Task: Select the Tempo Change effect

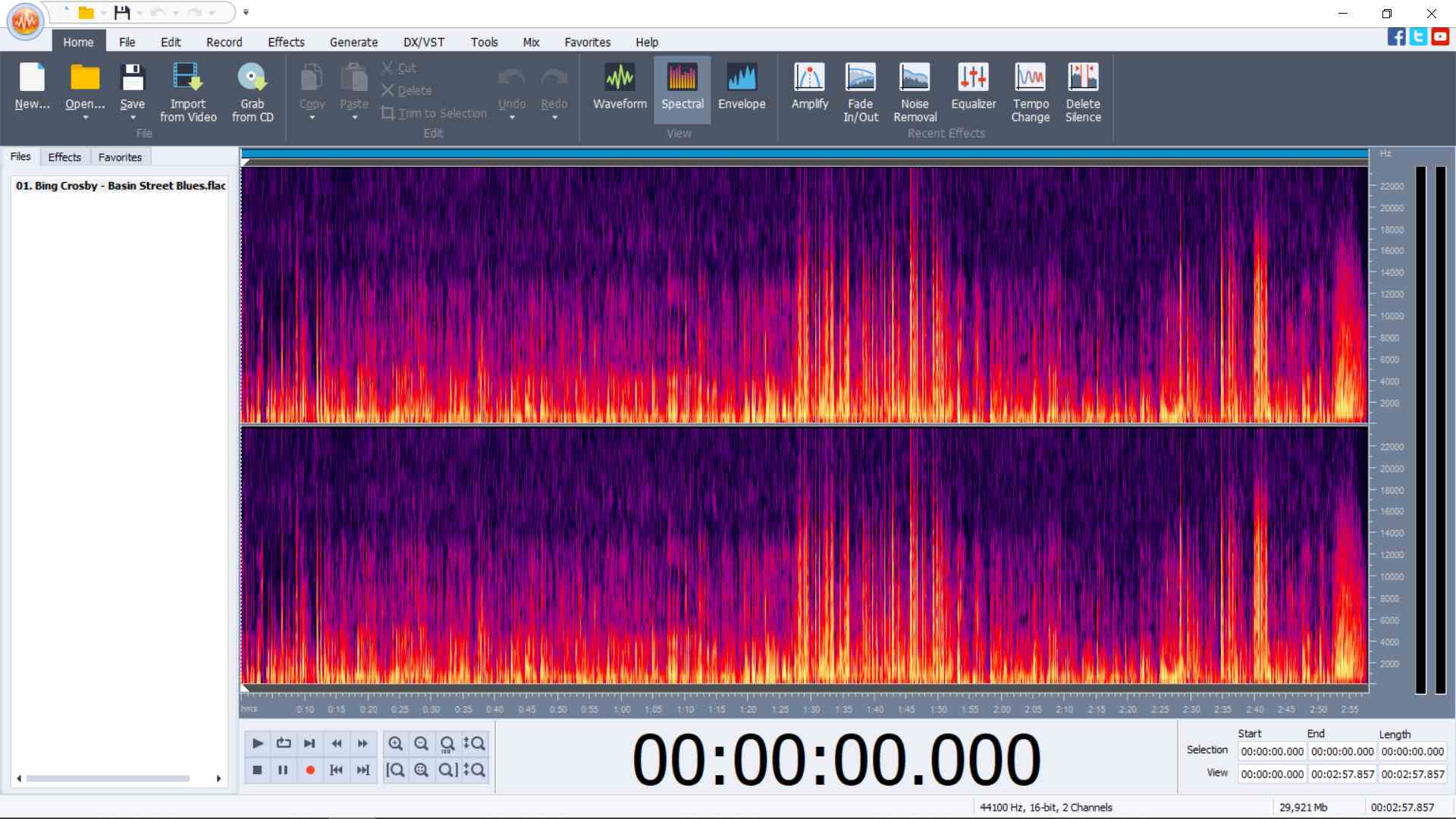Action: click(1030, 93)
